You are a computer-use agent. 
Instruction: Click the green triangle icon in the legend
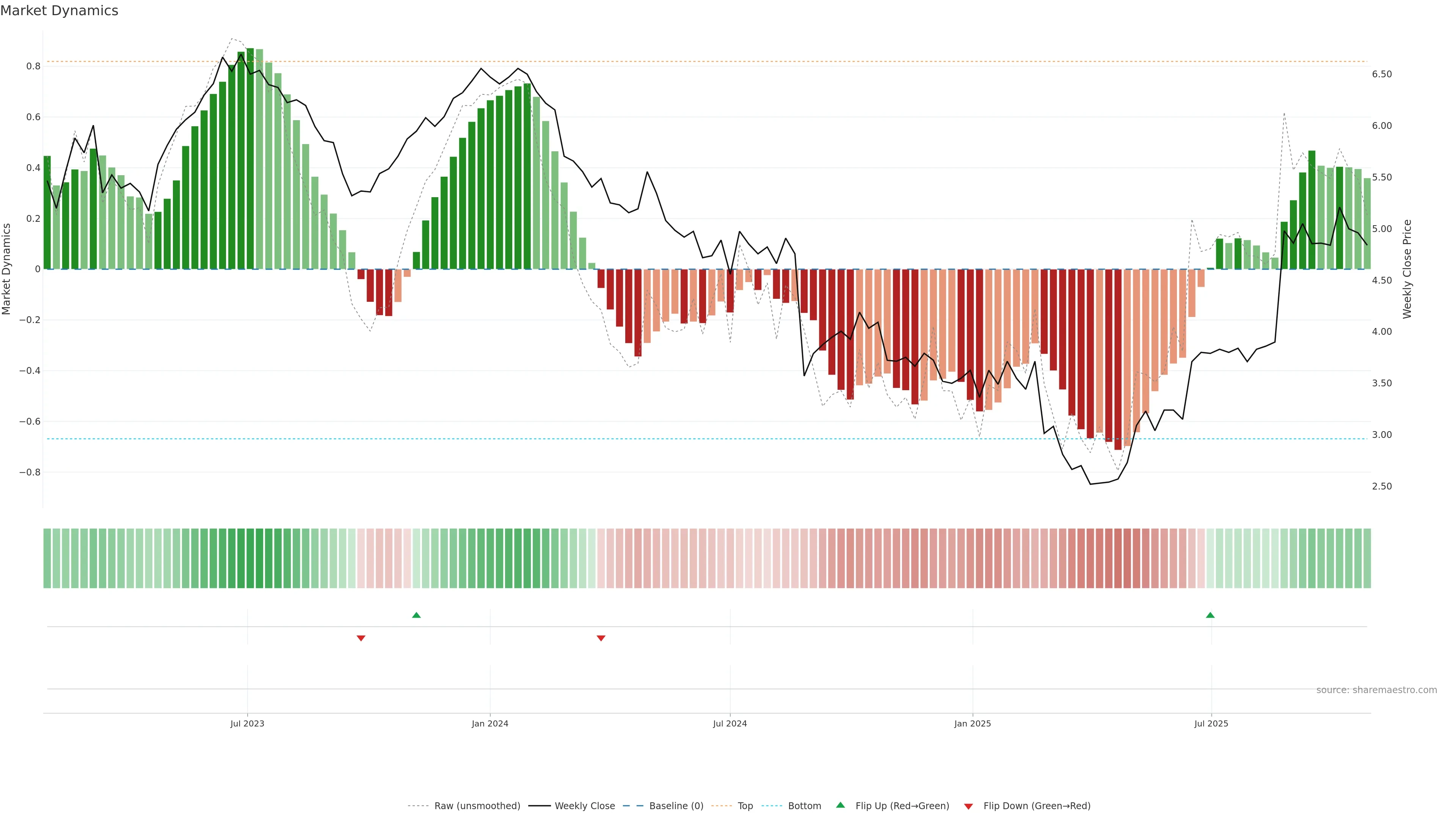841,805
